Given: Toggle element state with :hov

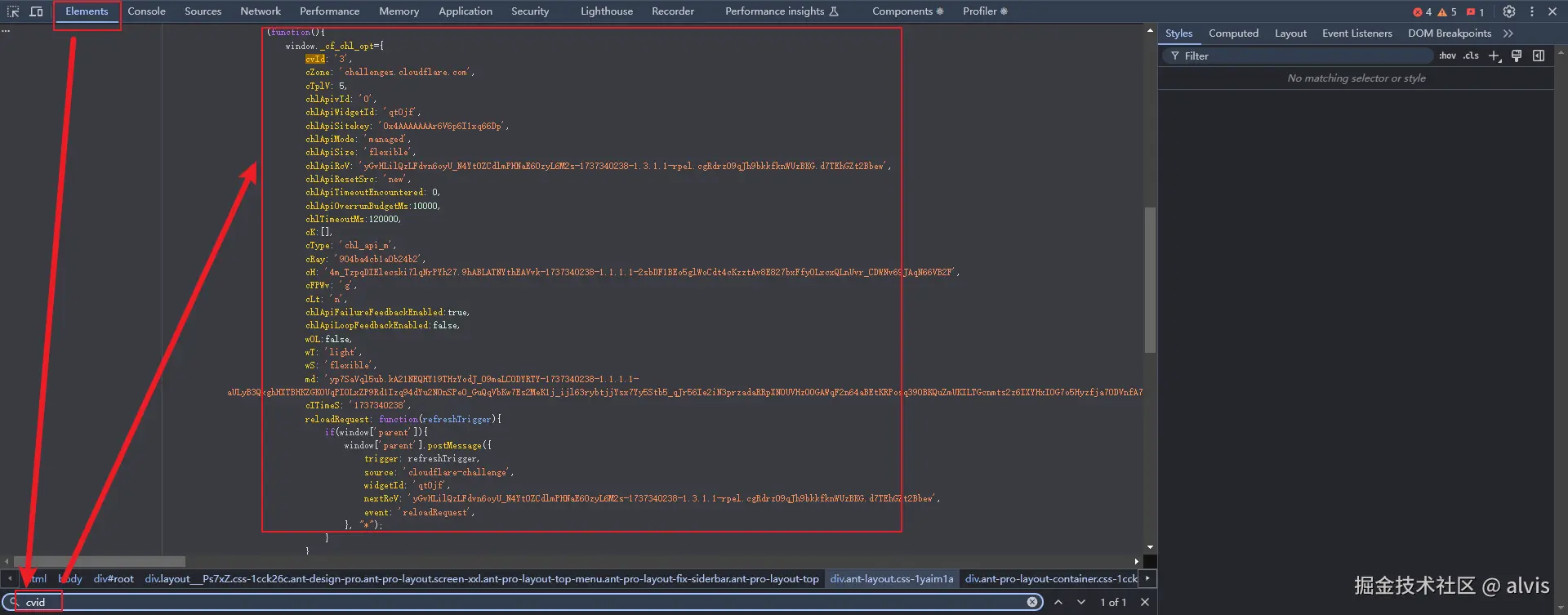Looking at the screenshot, I should (x=1448, y=56).
